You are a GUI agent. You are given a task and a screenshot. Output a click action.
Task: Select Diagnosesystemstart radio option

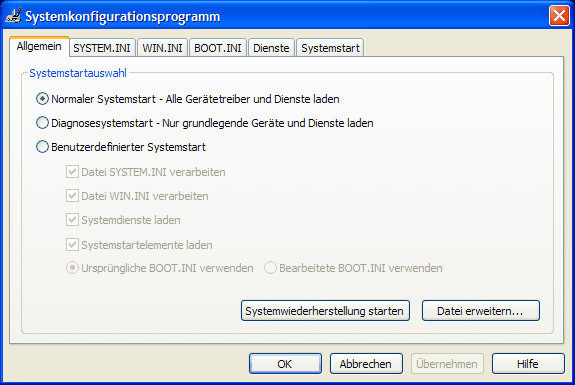[42, 123]
